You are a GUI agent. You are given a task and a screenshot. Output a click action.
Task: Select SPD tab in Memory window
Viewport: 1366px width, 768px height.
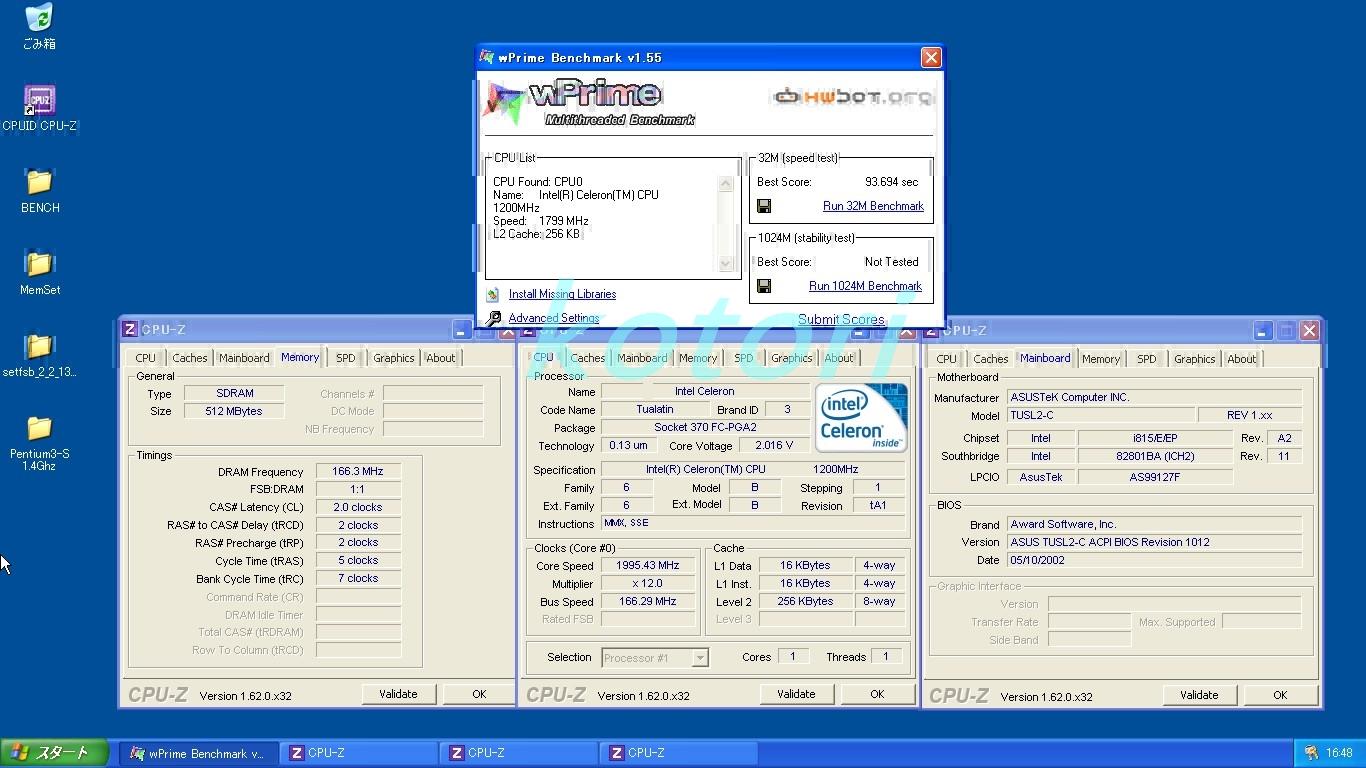pyautogui.click(x=345, y=358)
